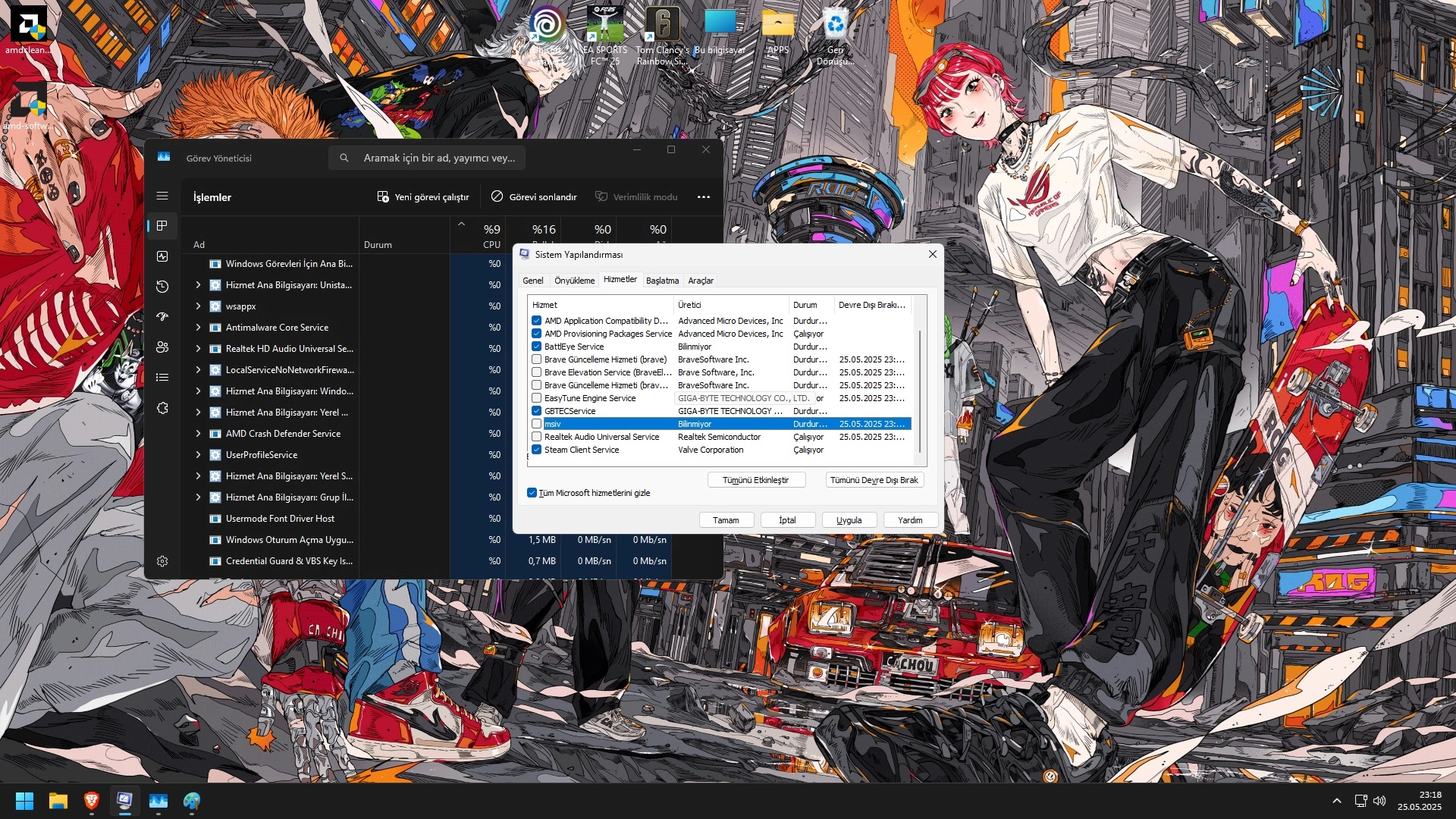Select the amdclean desktop icon
This screenshot has height=819, width=1456.
[x=29, y=30]
